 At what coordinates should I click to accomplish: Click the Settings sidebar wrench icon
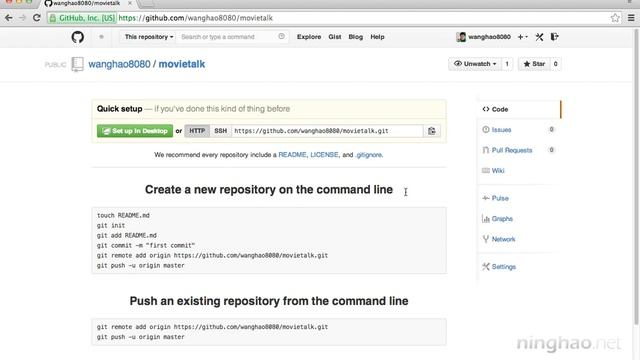(x=485, y=267)
